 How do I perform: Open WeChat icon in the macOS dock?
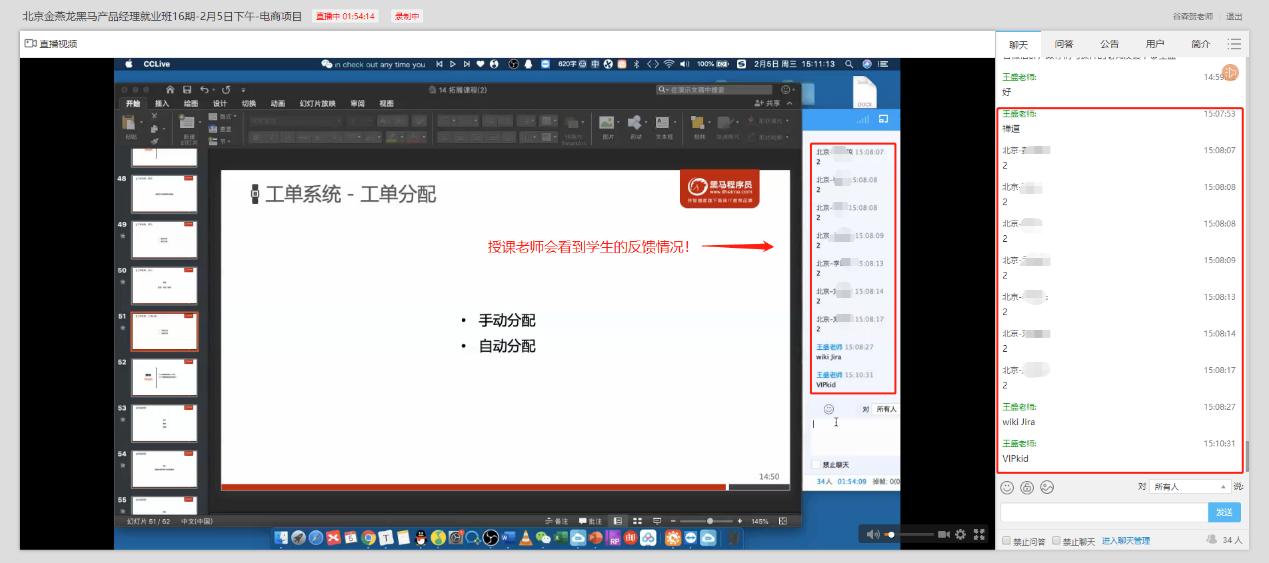(543, 538)
